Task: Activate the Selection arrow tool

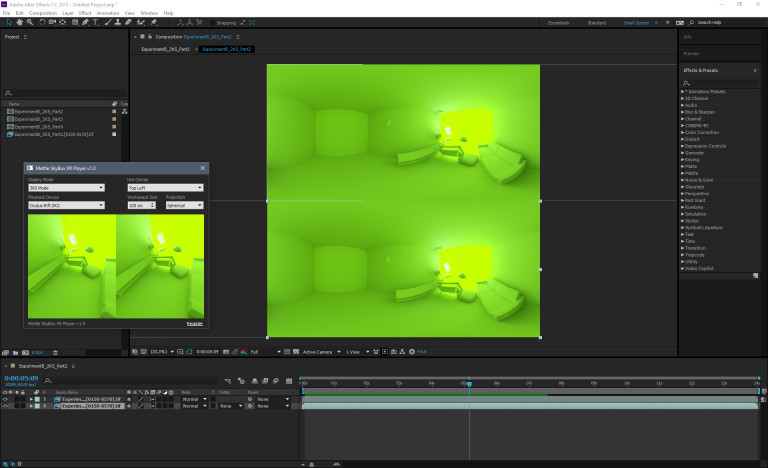Action: 9,21
